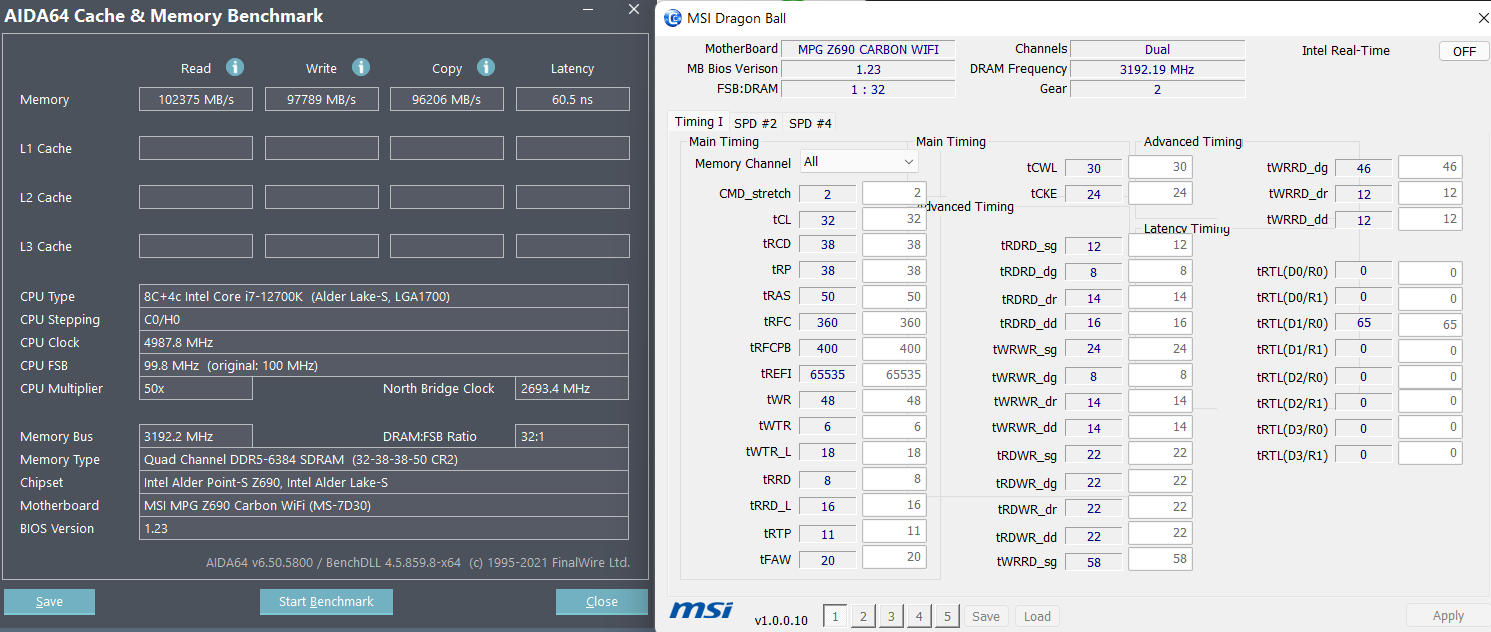Switch to the SPD #2 tab
Viewport: 1491px width, 632px height.
(755, 123)
